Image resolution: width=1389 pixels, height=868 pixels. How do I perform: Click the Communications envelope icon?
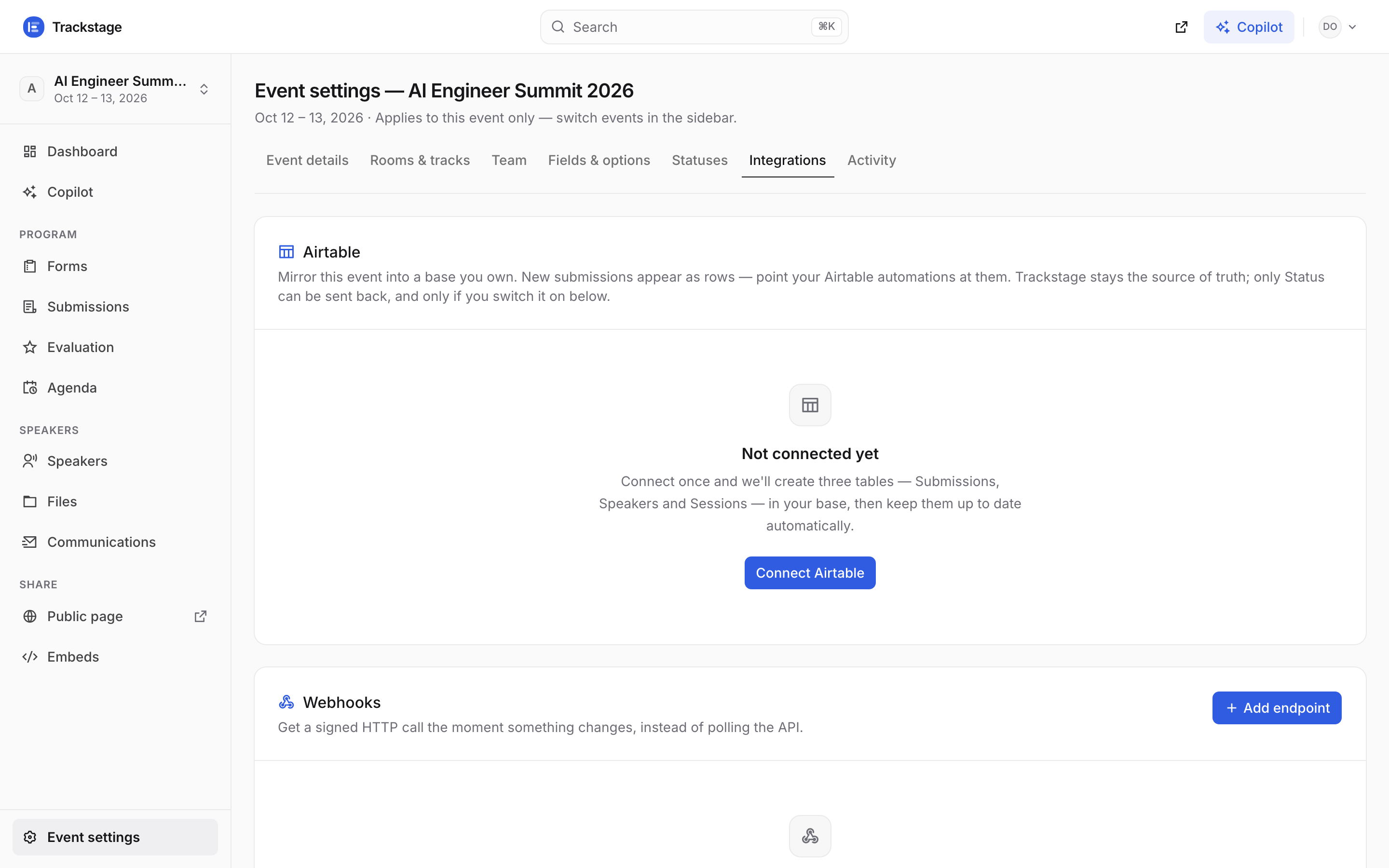(x=30, y=542)
